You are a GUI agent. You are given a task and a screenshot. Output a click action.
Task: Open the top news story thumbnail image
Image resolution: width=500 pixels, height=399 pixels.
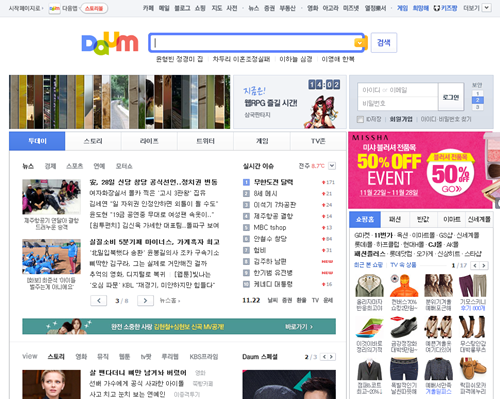51,197
